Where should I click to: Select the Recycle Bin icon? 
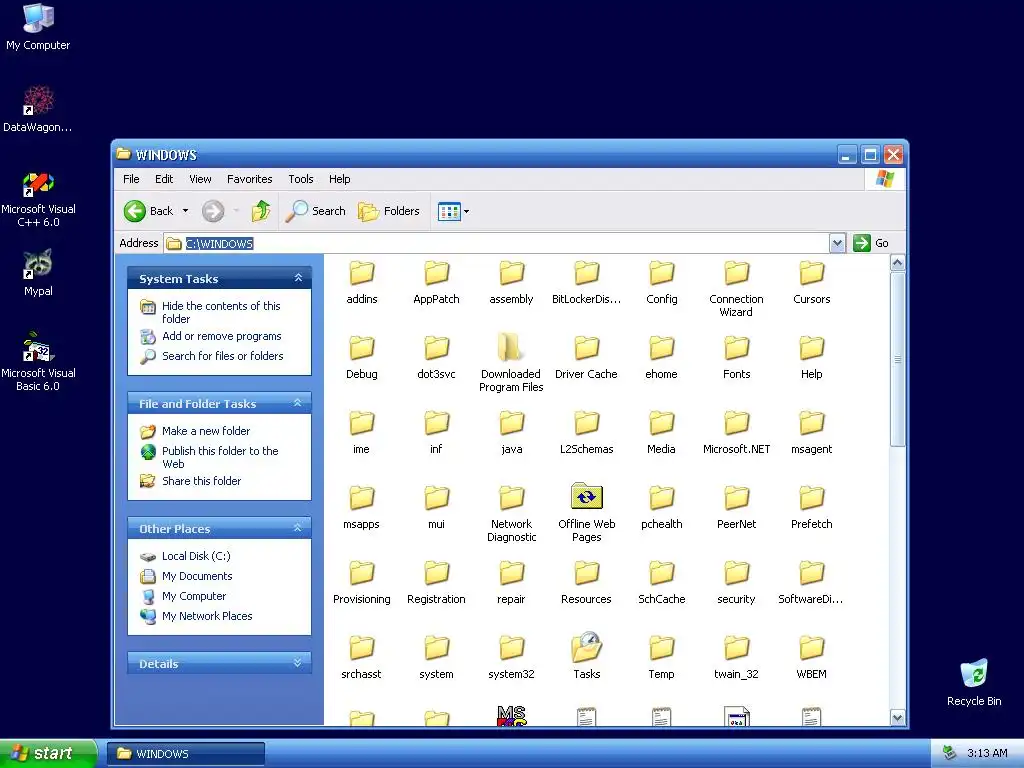(974, 682)
